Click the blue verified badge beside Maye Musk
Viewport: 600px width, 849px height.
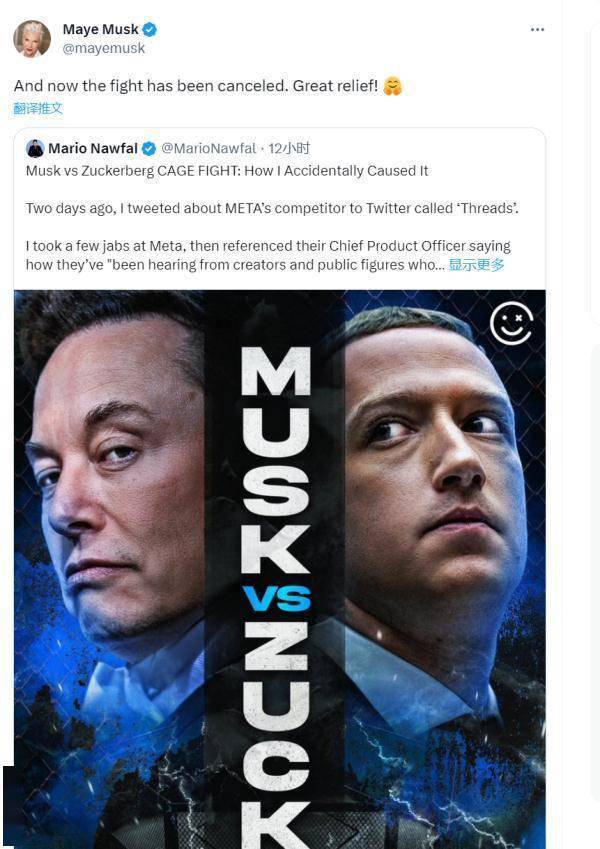tap(150, 30)
